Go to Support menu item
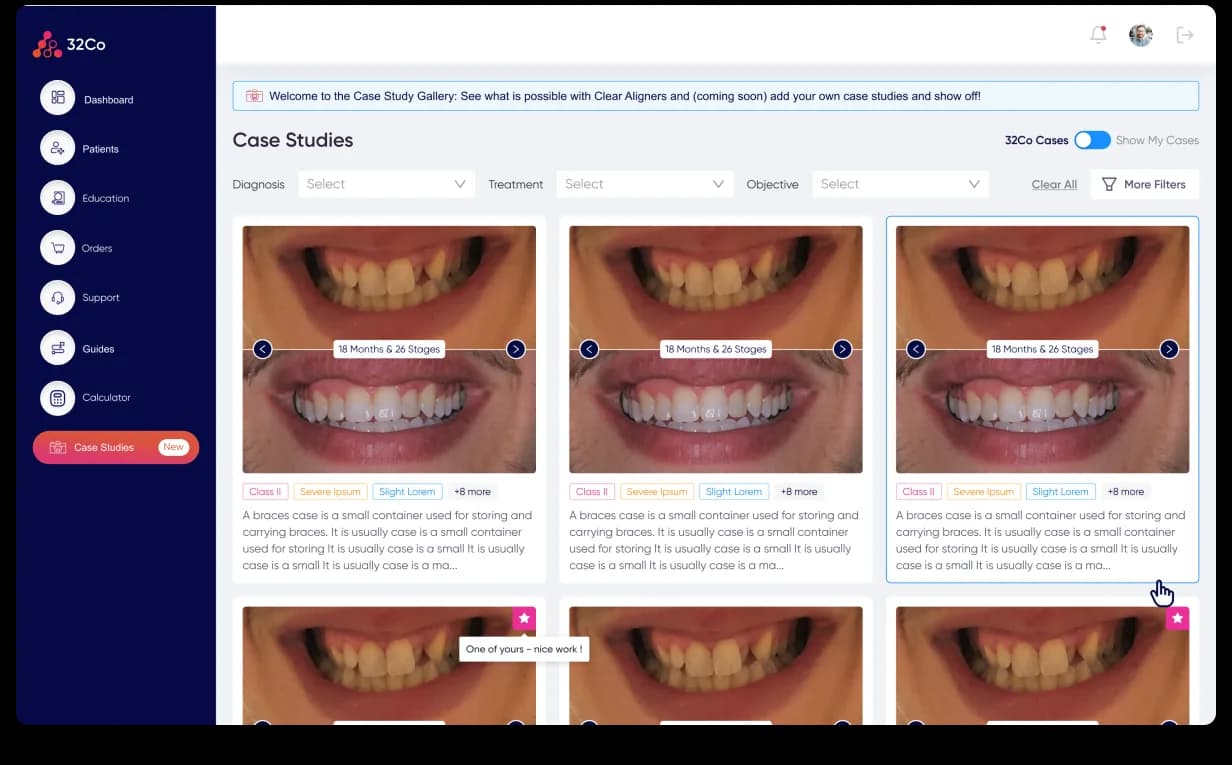This screenshot has width=1232, height=765. 101,297
